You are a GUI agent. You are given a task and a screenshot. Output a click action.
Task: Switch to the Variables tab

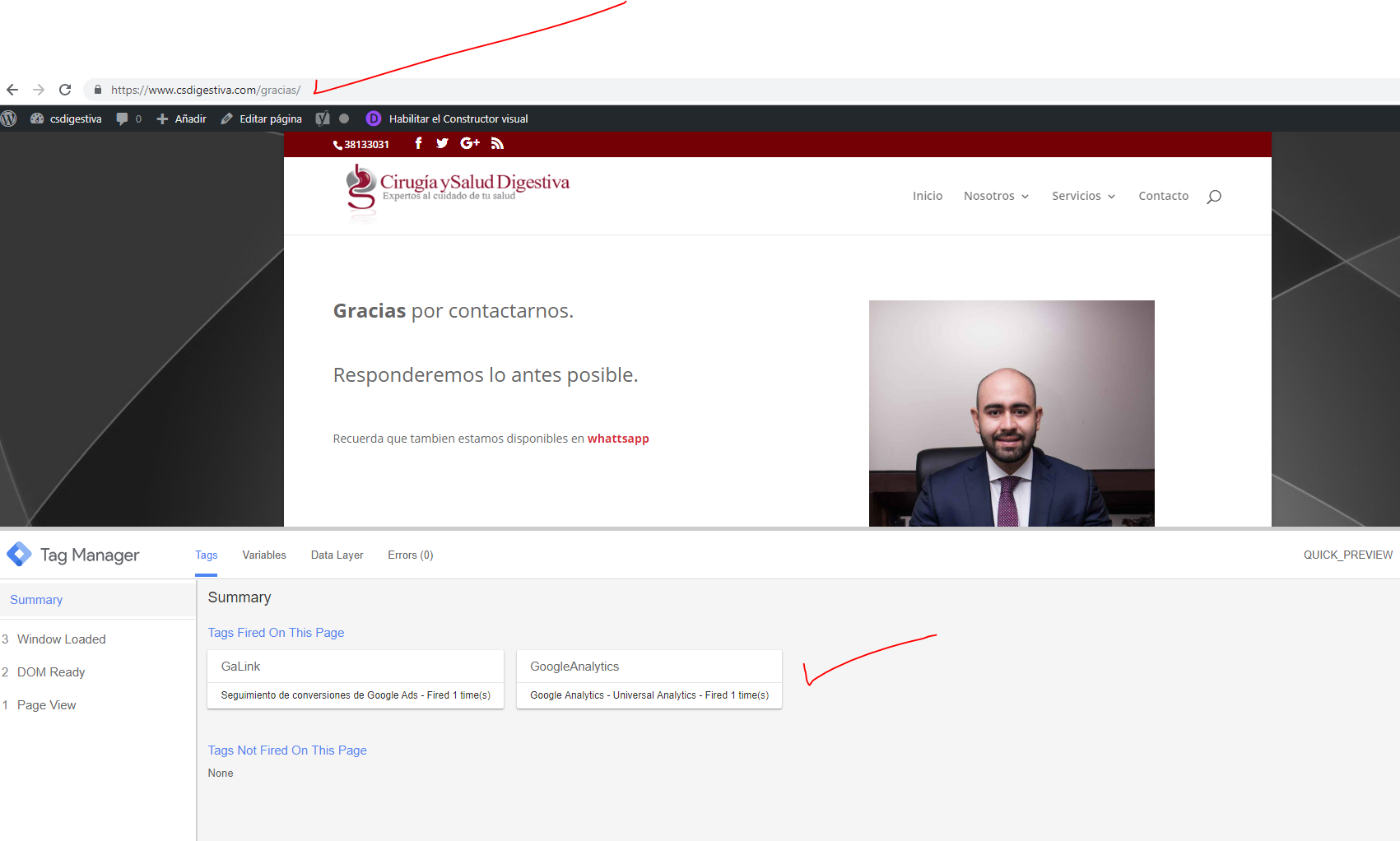tap(264, 555)
